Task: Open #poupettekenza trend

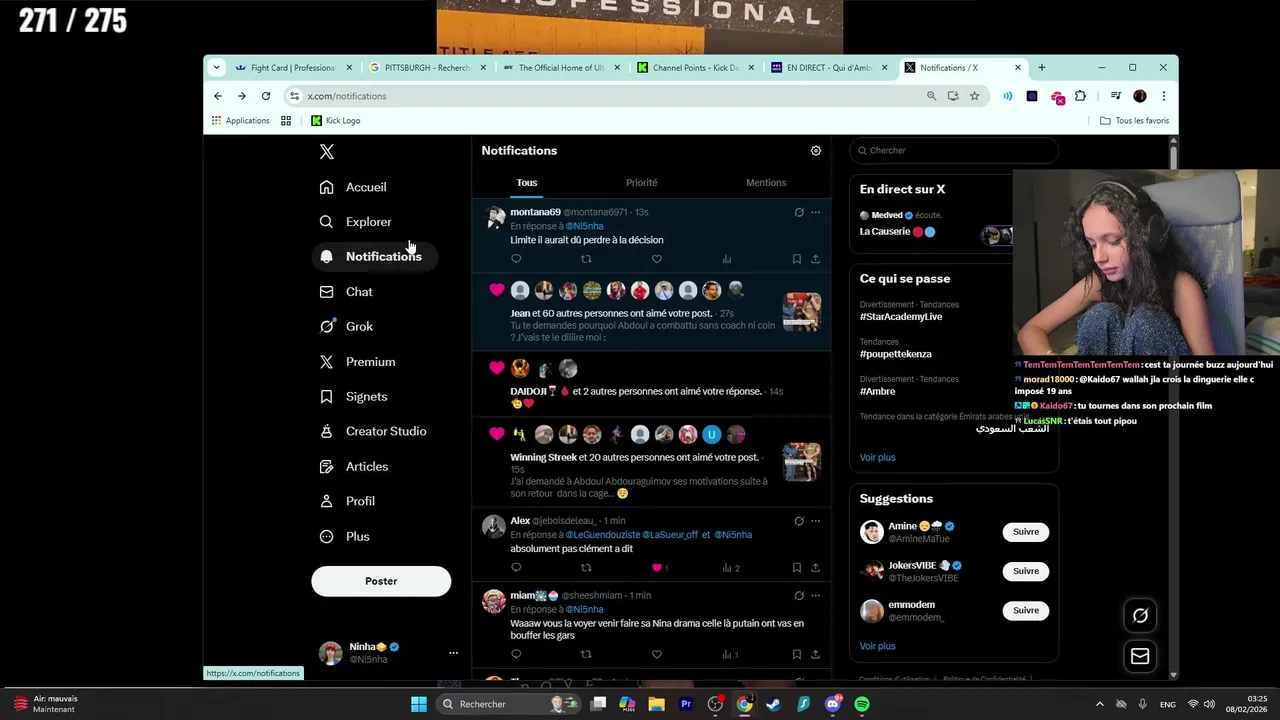Action: pyautogui.click(x=896, y=354)
